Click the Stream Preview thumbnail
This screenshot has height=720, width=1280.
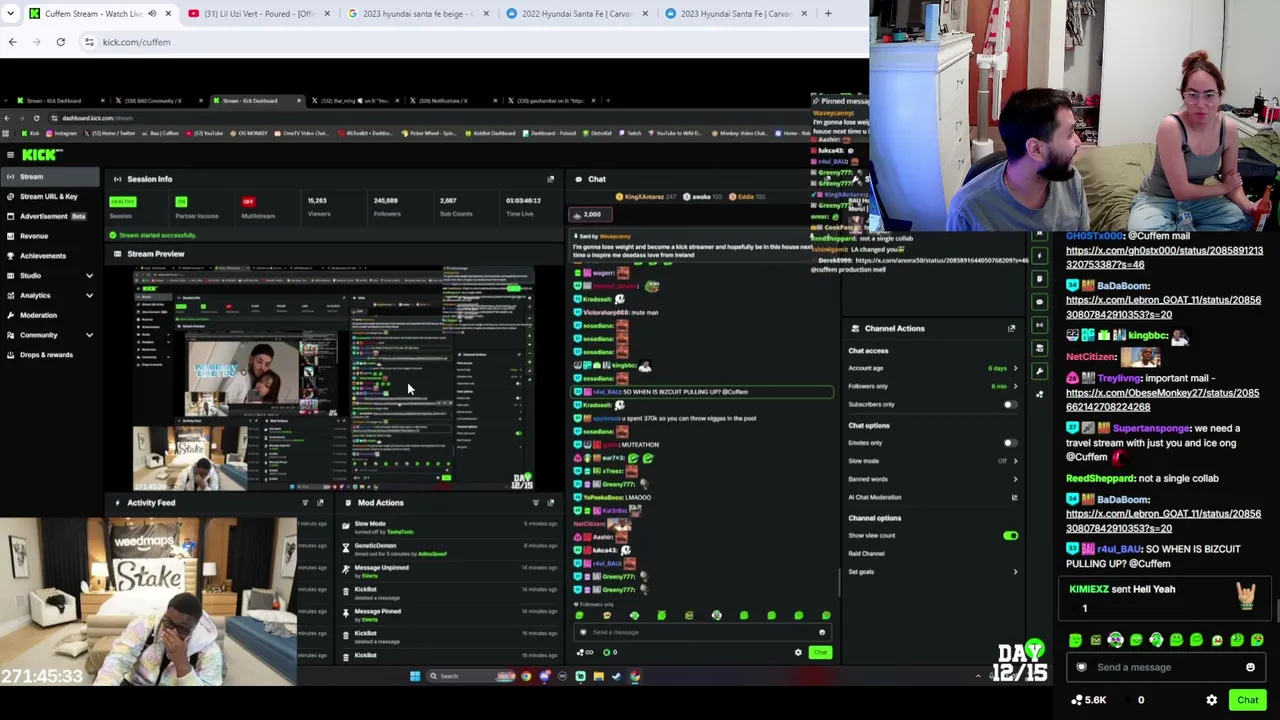pos(333,378)
